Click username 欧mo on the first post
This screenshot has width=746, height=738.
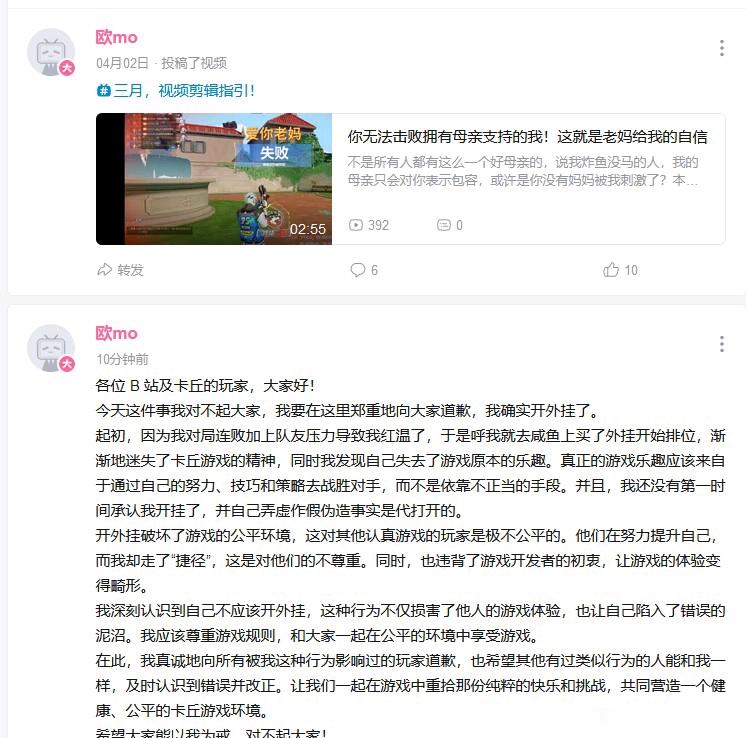coord(117,37)
